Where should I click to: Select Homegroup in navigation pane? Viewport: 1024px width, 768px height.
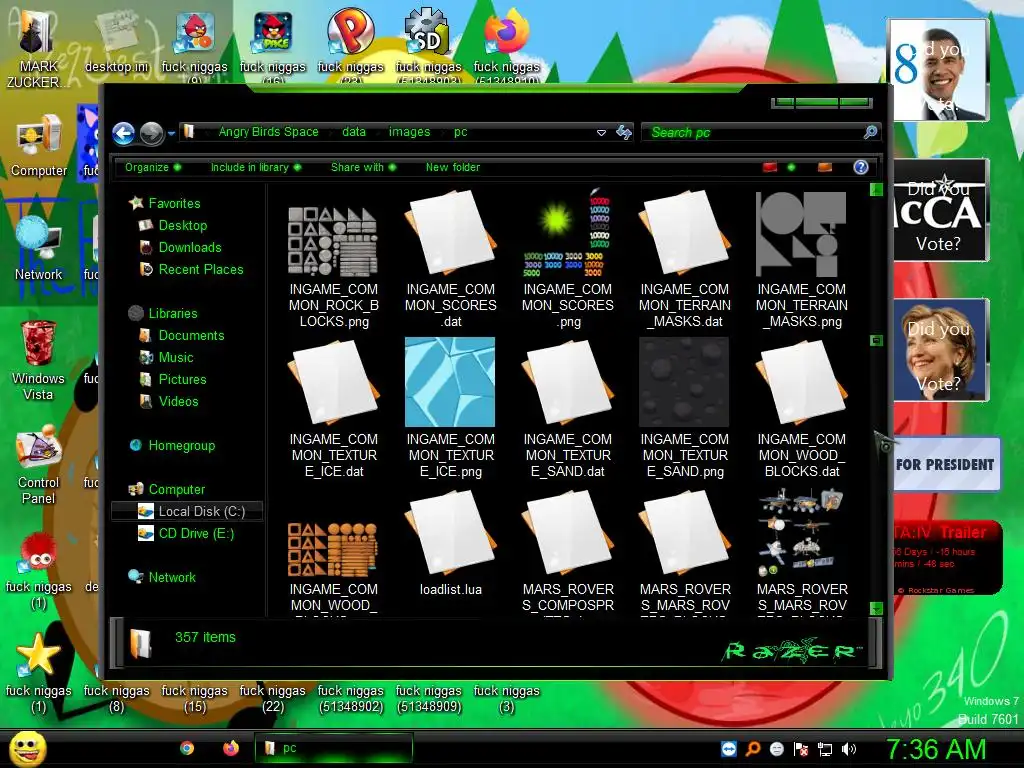[181, 445]
